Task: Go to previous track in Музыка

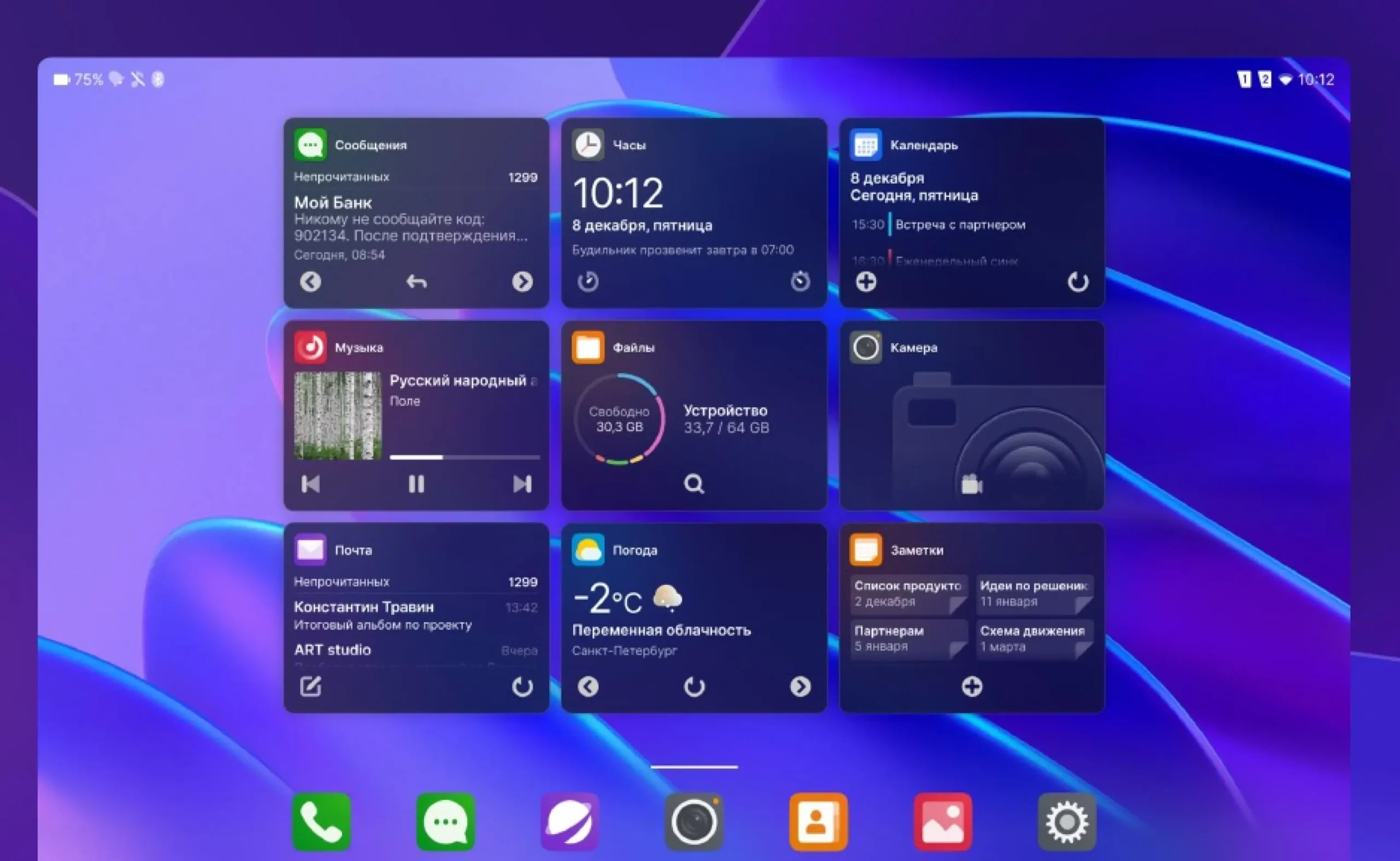Action: click(x=310, y=484)
